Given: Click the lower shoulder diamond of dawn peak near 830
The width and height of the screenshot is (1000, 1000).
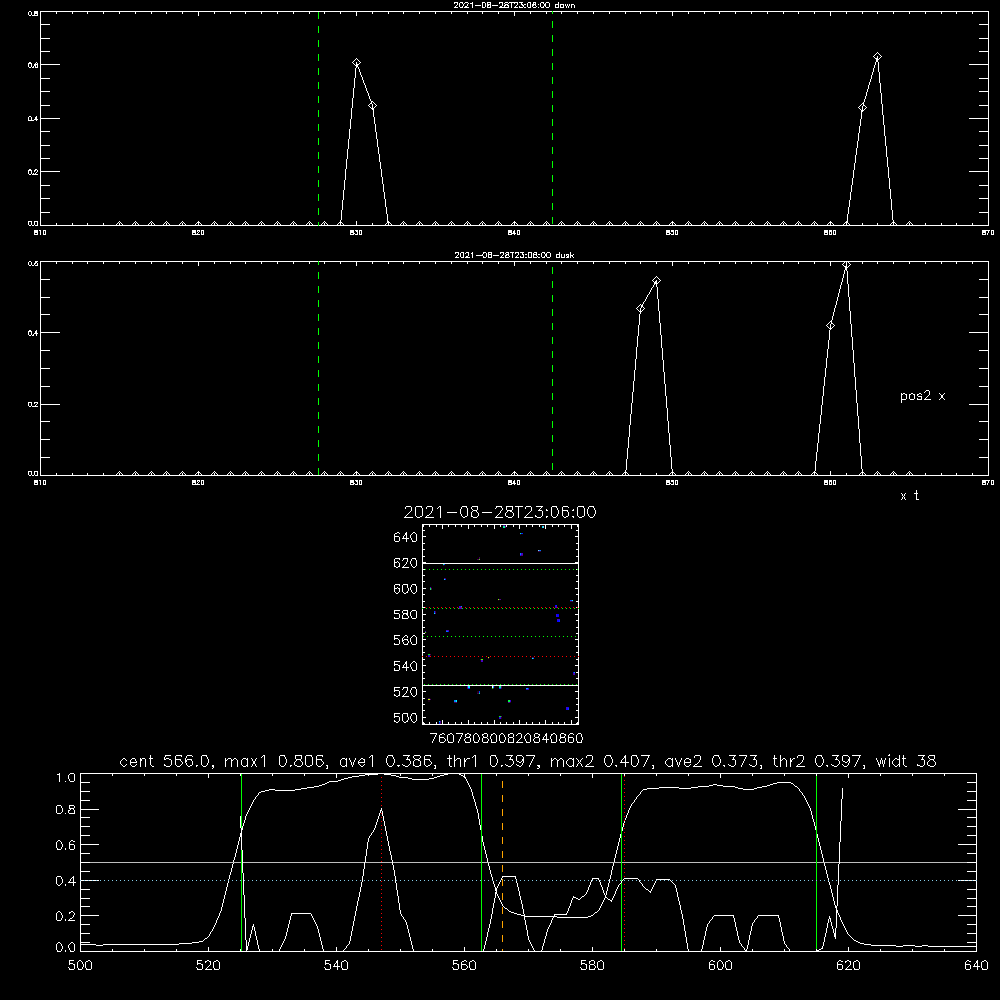Looking at the screenshot, I should coord(372,106).
